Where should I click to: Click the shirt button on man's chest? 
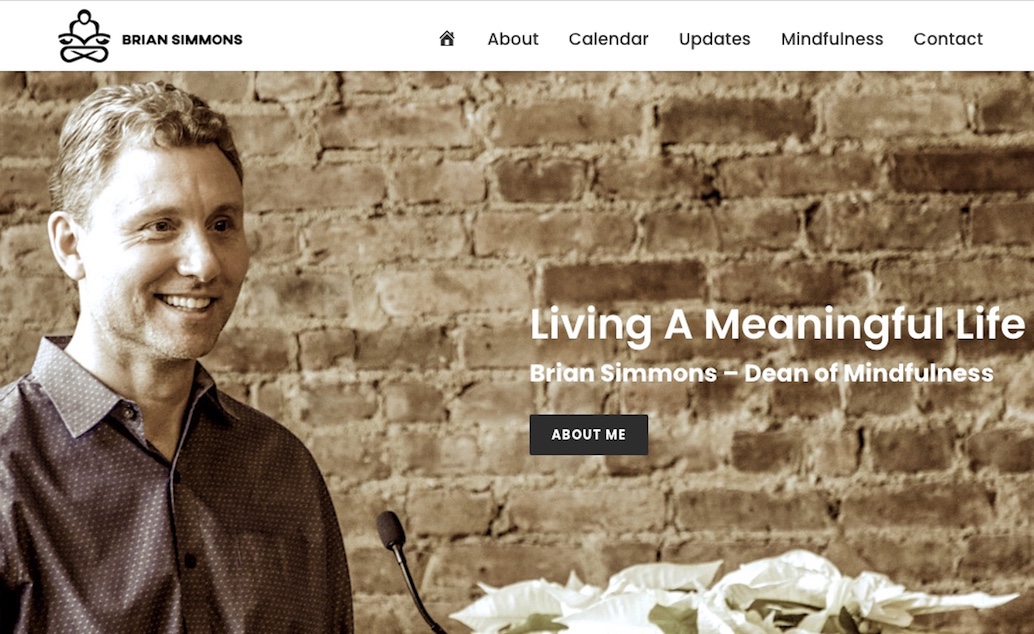point(190,561)
